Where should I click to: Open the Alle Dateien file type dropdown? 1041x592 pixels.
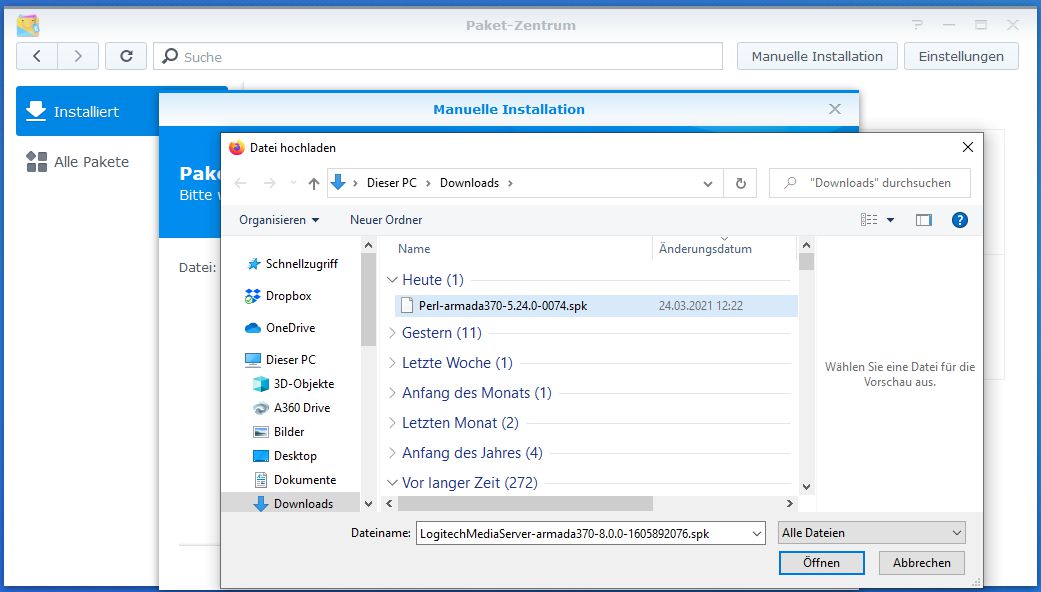(872, 533)
